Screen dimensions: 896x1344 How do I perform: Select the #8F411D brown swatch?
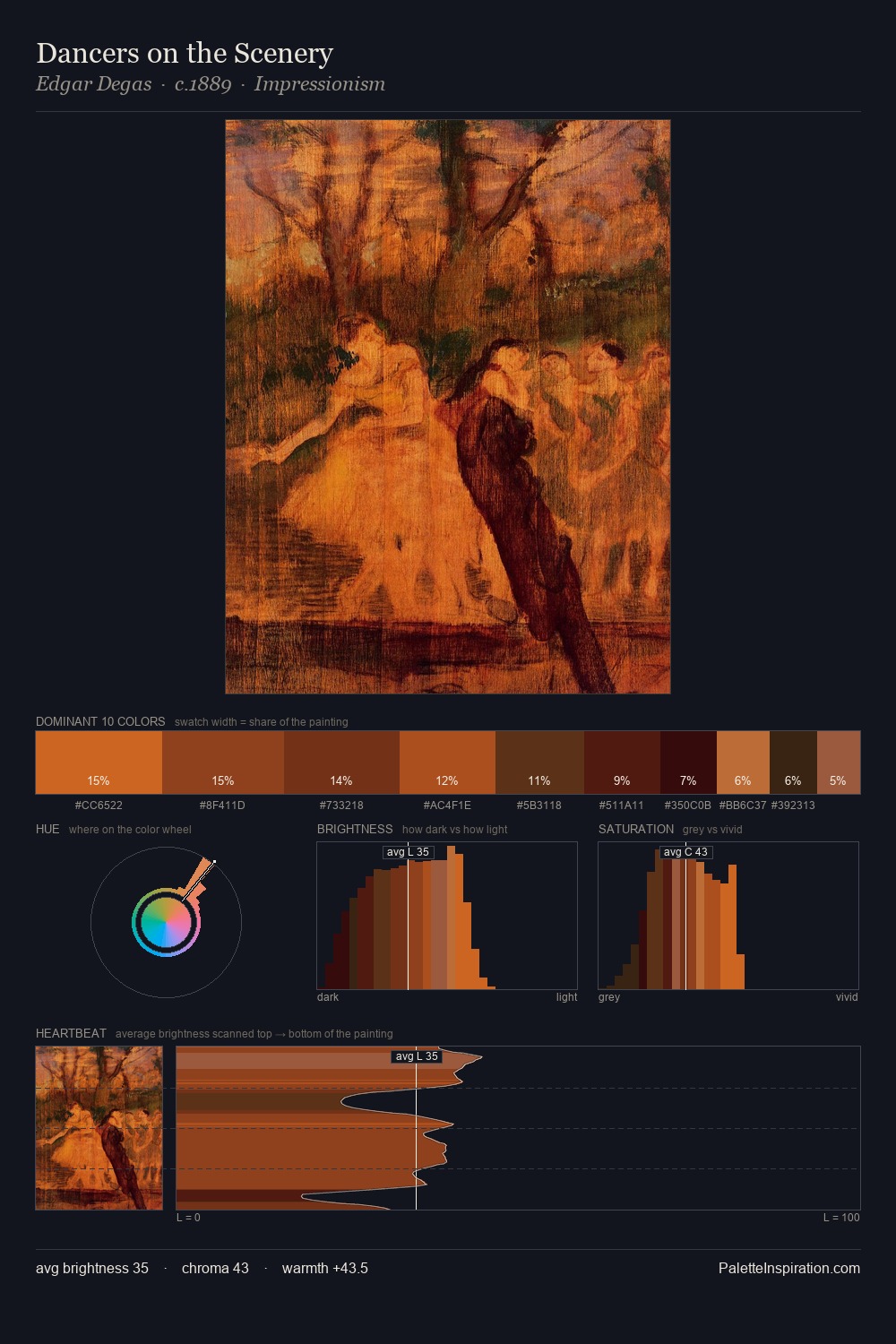pyautogui.click(x=223, y=762)
